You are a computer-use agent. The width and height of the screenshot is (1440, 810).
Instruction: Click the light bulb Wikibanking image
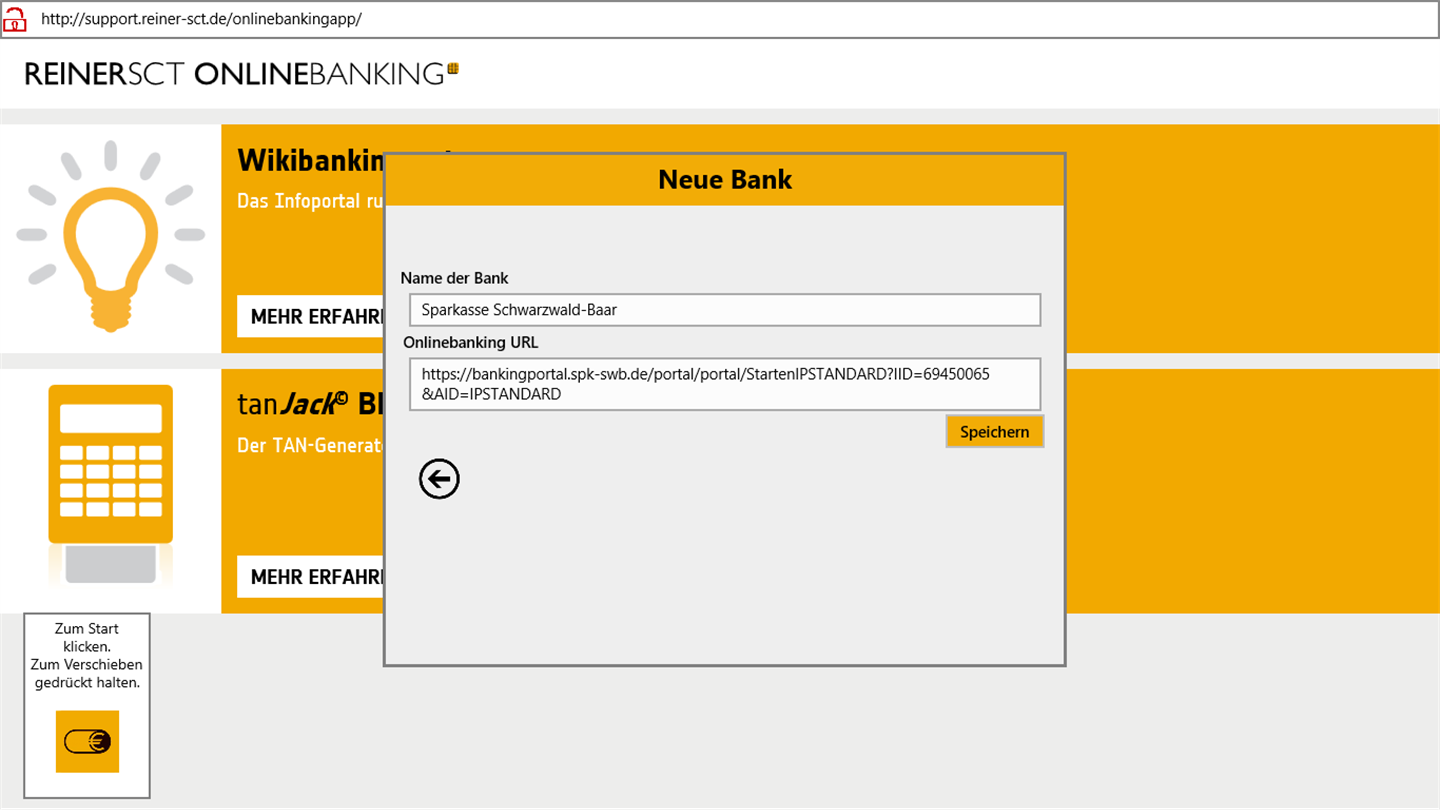pos(110,239)
